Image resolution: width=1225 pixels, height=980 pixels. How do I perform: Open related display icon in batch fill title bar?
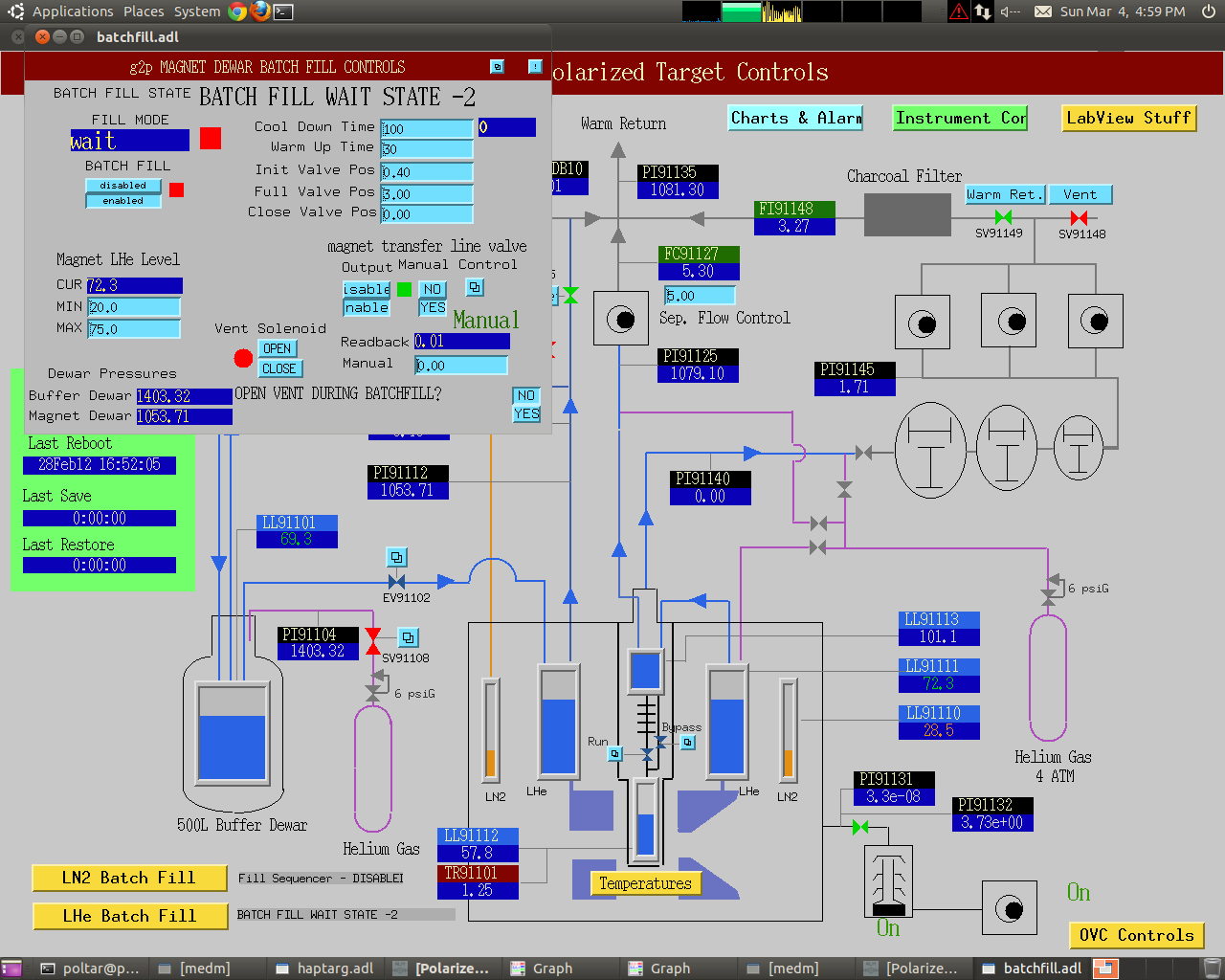coord(497,66)
